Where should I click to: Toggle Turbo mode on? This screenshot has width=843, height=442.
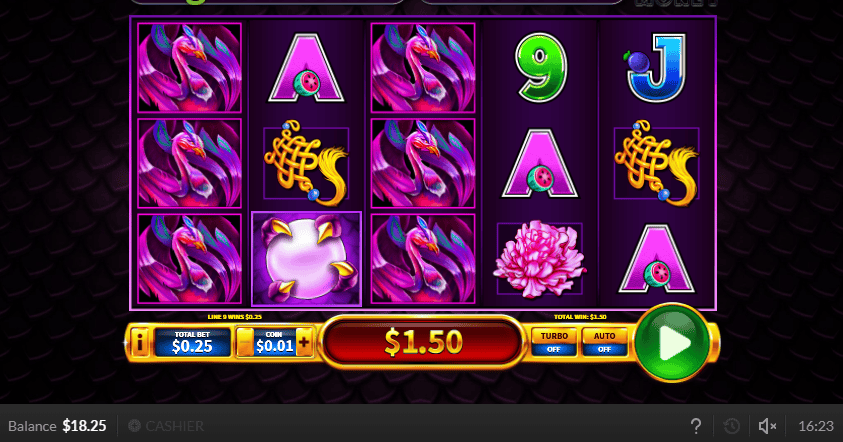coord(554,342)
